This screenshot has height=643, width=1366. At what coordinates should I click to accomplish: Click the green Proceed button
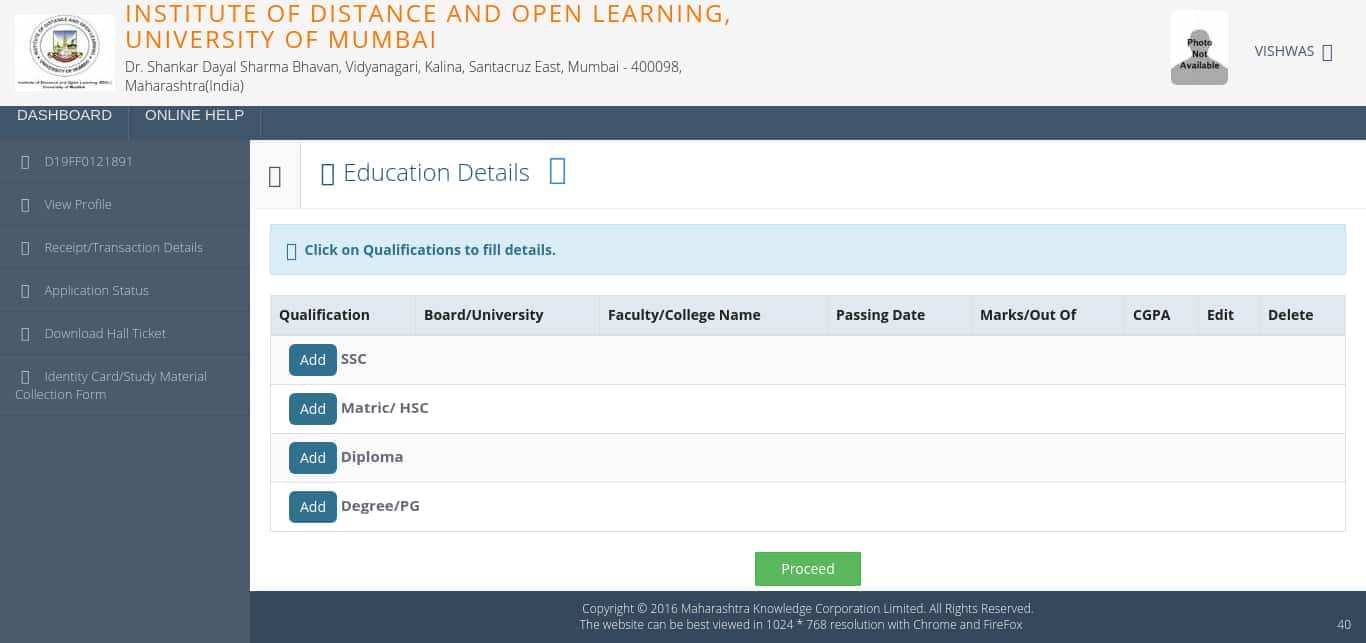point(808,569)
